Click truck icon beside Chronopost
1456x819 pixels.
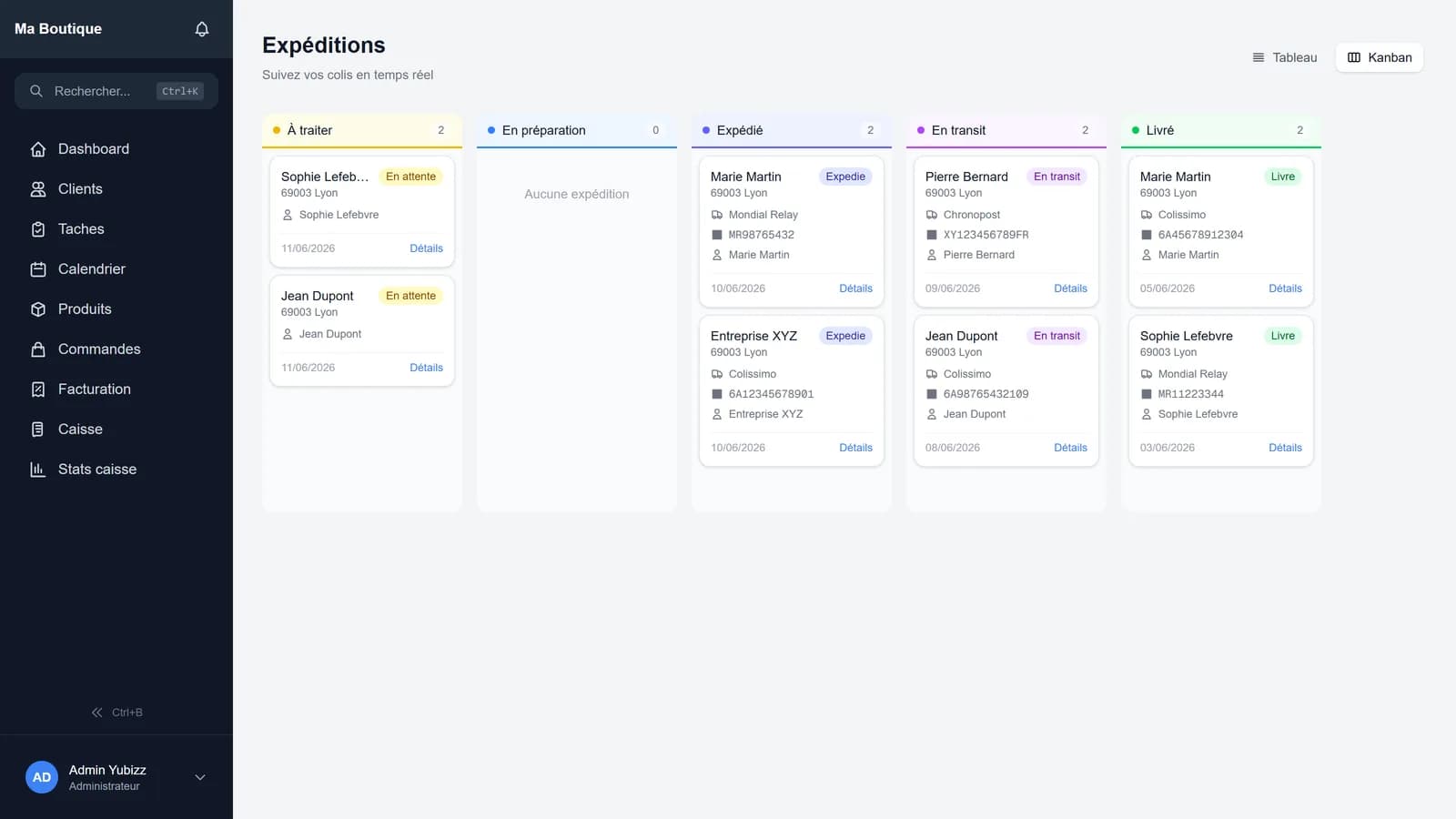point(932,215)
